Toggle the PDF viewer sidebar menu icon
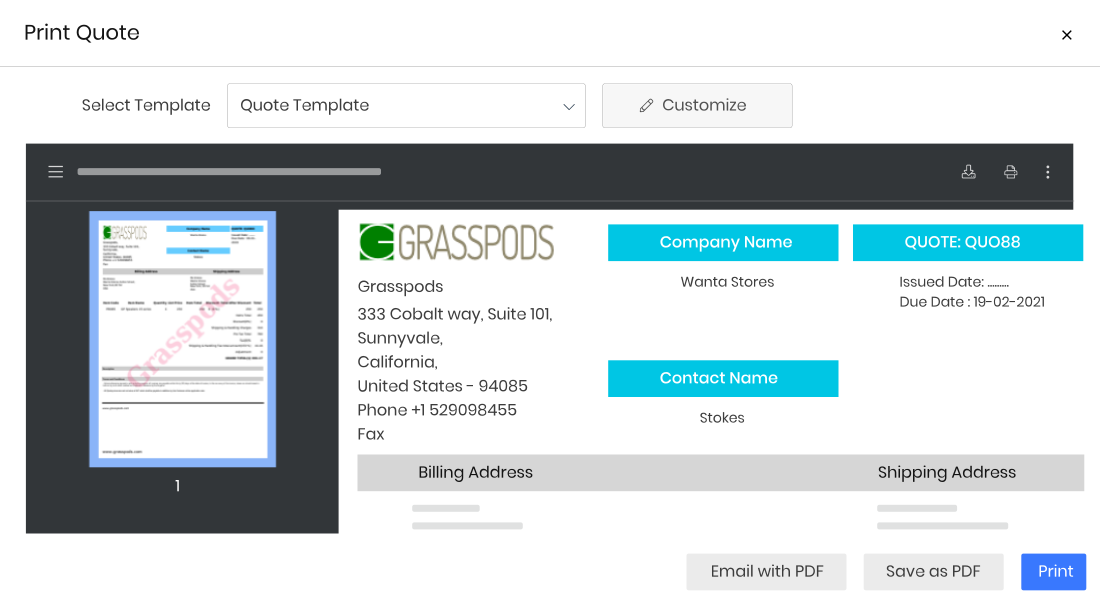Viewport: 1100px width, 600px height. (55, 172)
